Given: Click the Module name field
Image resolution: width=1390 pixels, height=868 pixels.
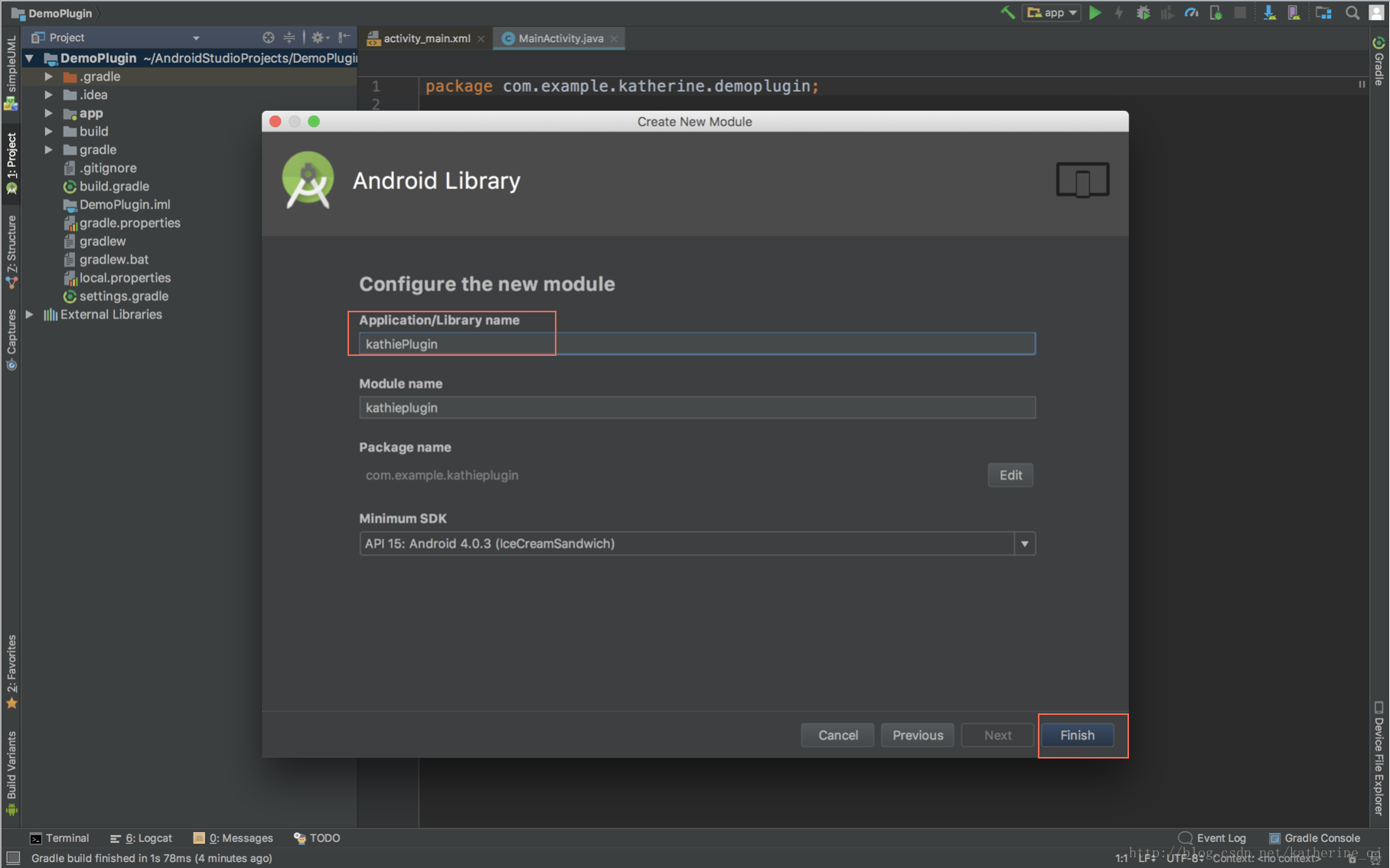Looking at the screenshot, I should tap(697, 407).
